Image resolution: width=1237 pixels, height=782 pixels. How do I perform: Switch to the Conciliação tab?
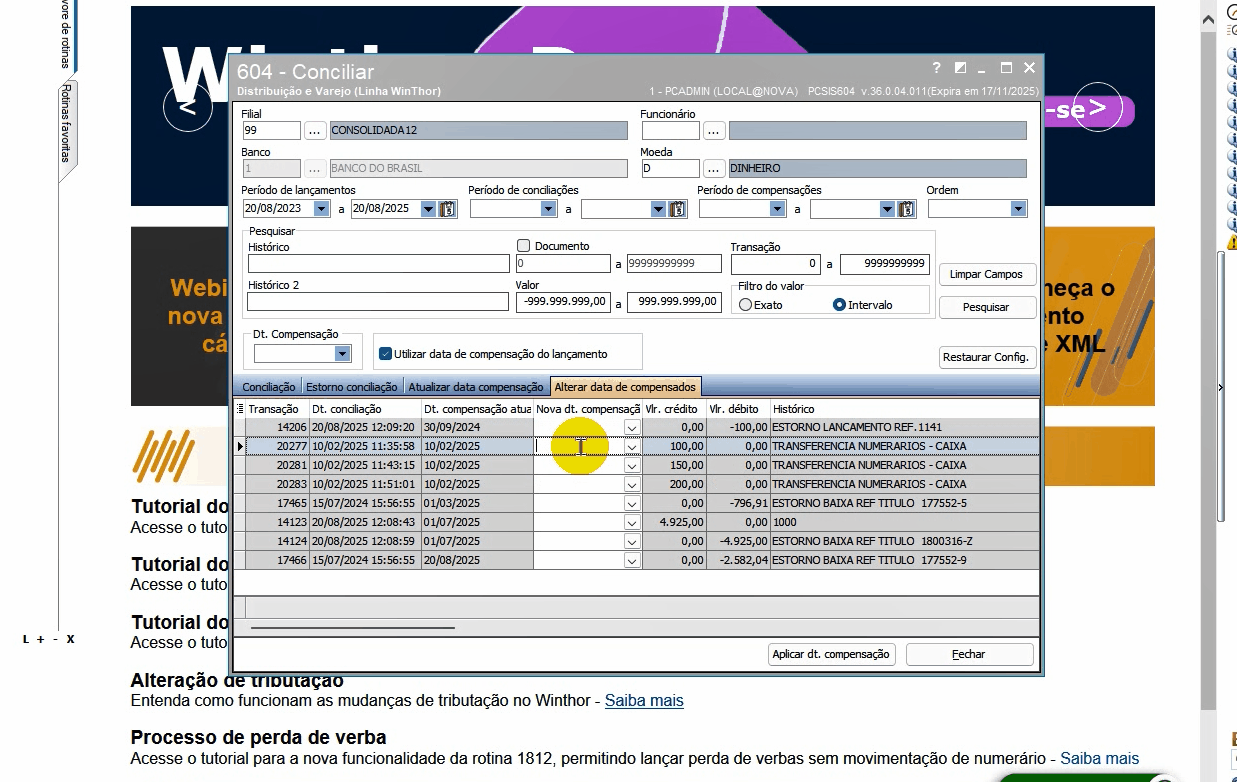pyautogui.click(x=268, y=387)
